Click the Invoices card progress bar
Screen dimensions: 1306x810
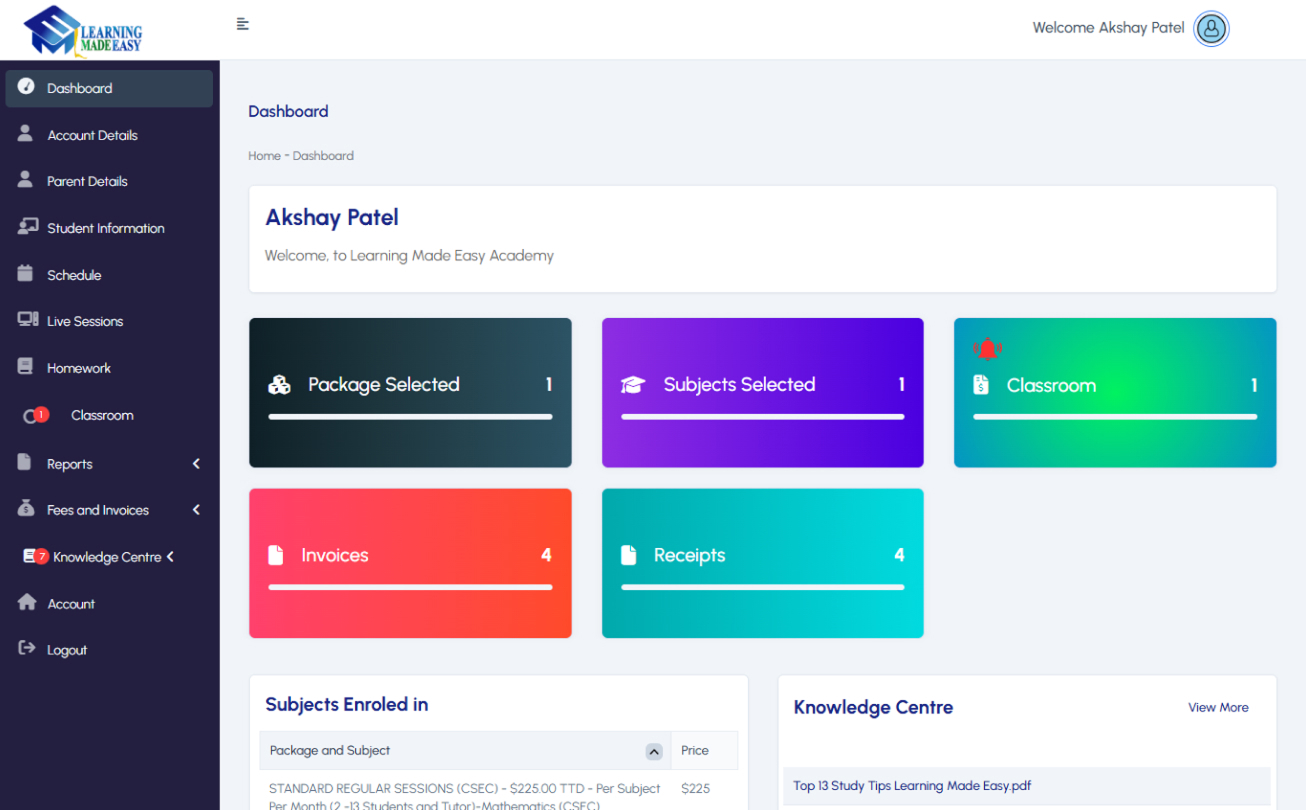pos(410,587)
